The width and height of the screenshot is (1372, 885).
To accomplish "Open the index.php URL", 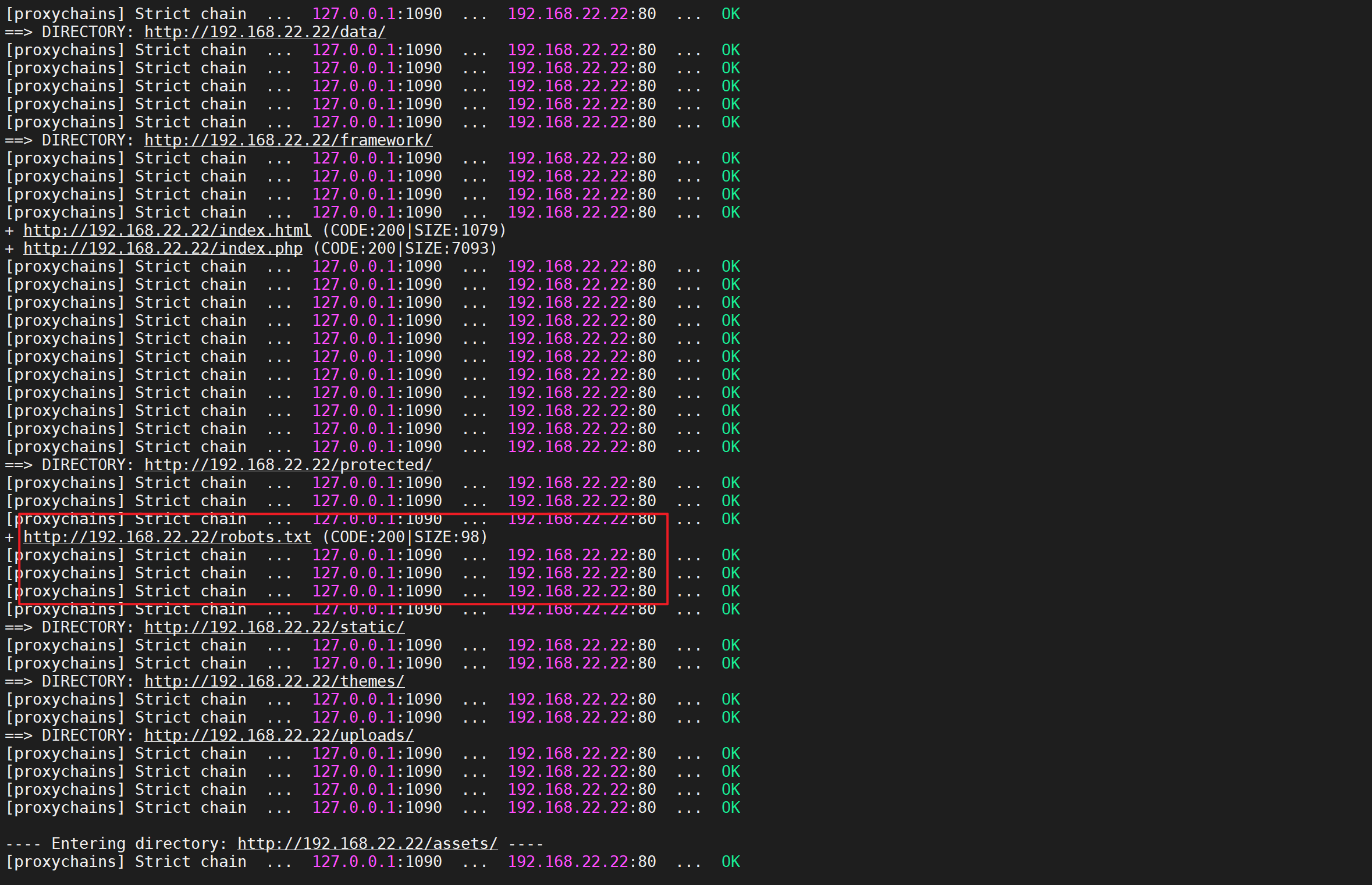I will (162, 248).
